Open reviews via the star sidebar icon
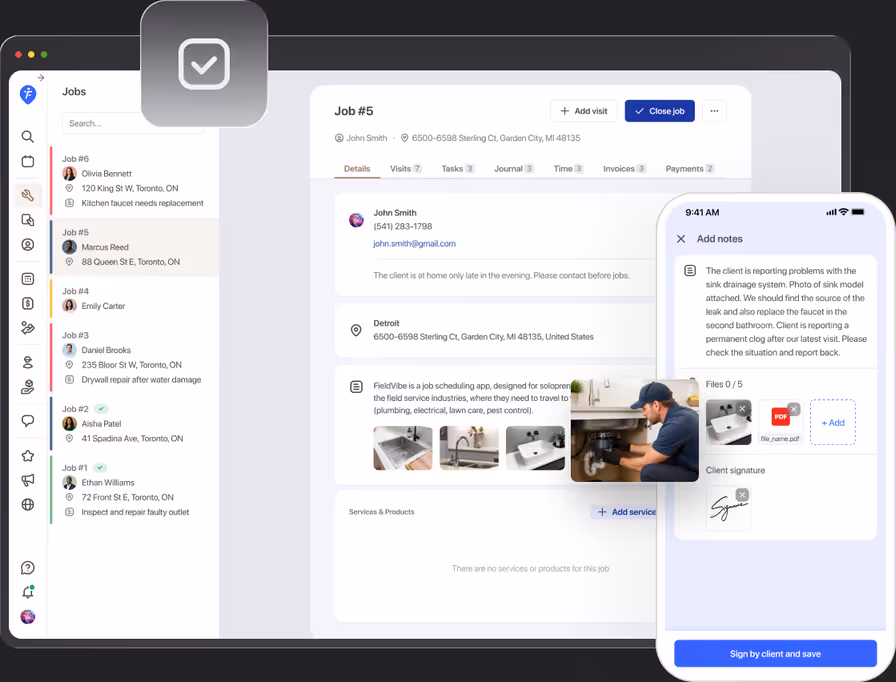The image size is (896, 682). 27,456
